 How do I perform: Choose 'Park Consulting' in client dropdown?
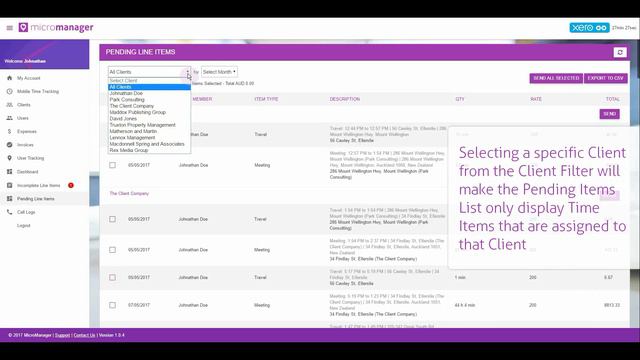click(149, 100)
